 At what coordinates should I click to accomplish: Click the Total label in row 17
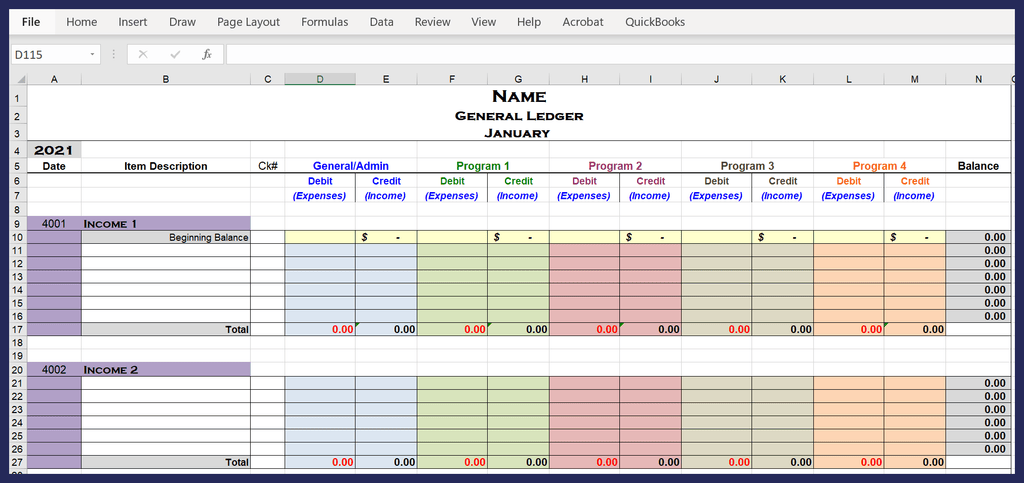pyautogui.click(x=237, y=330)
